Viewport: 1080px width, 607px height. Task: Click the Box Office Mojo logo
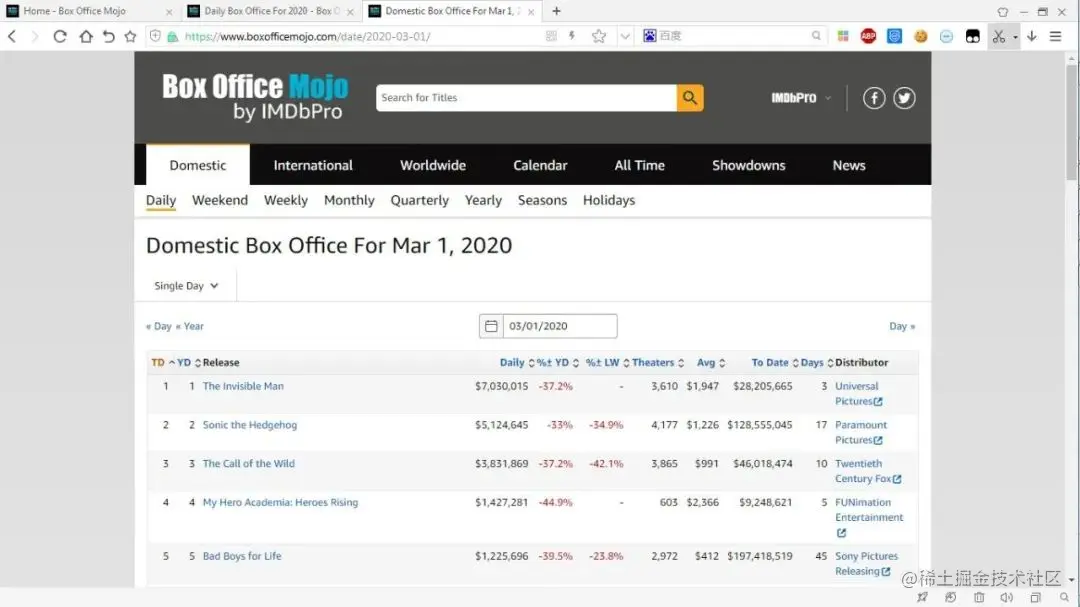pos(255,97)
